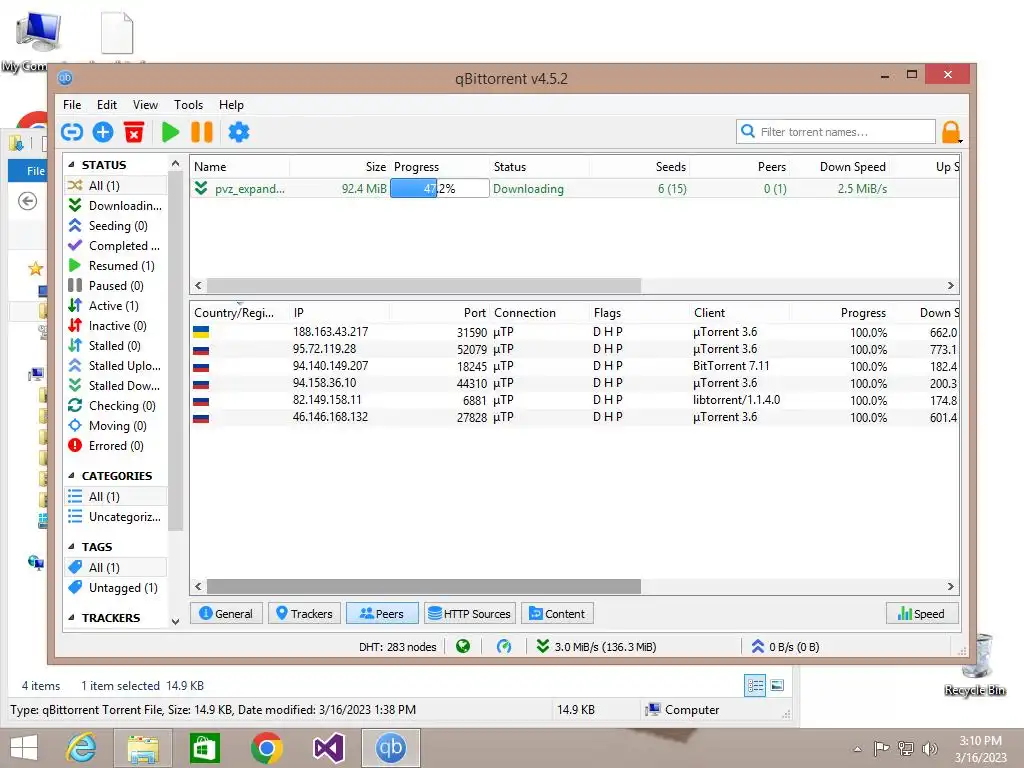Select the Completed status filter

click(x=115, y=246)
